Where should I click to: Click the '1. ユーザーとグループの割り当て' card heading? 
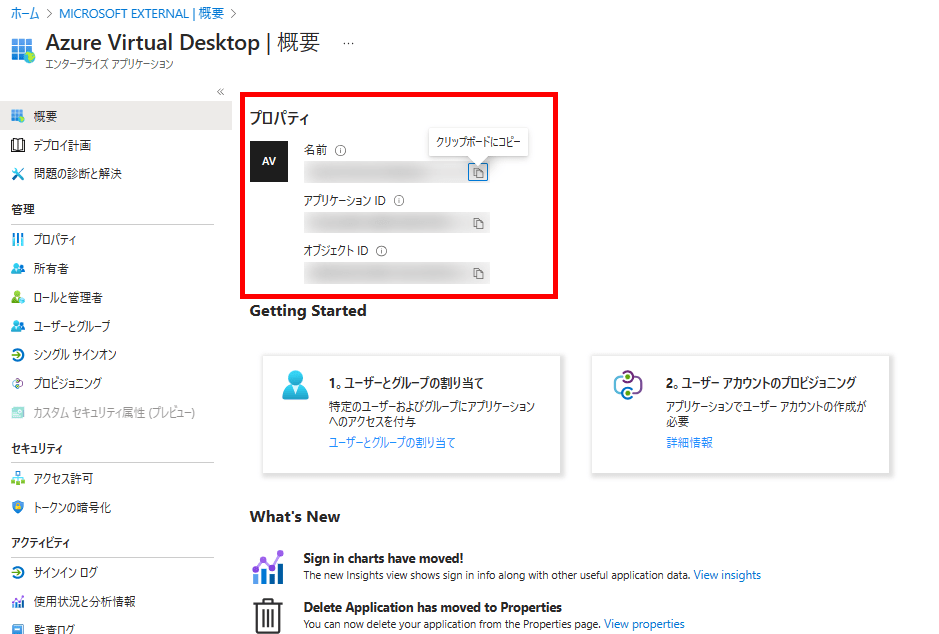tap(406, 383)
